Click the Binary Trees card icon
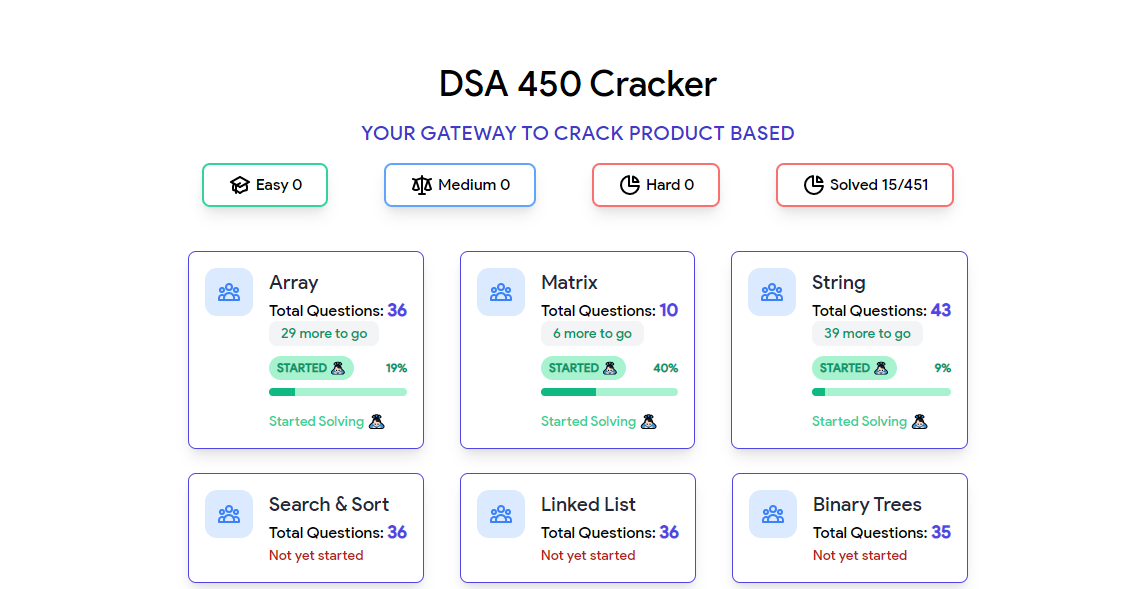 click(772, 514)
